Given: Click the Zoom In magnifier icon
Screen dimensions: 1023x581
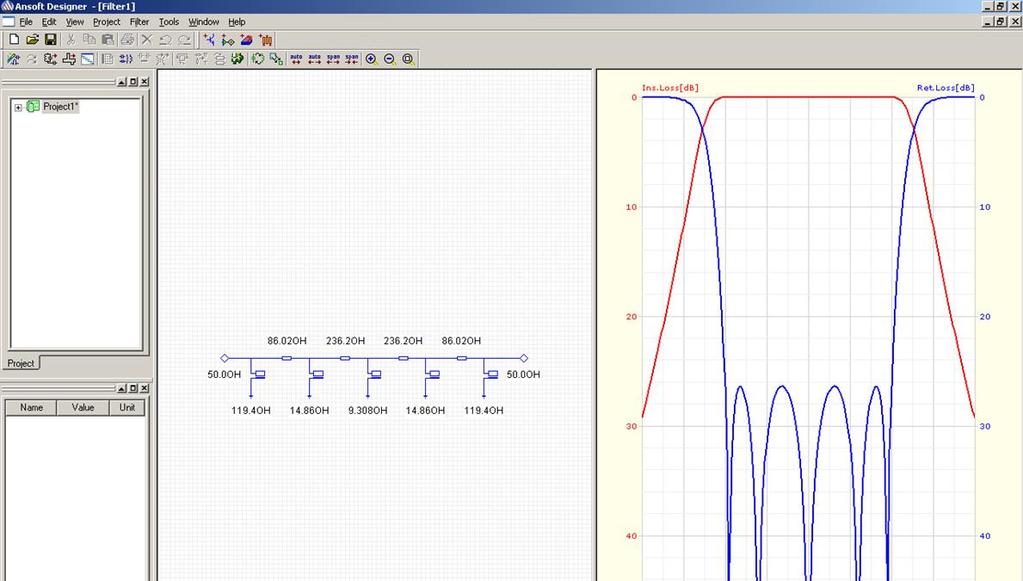Looking at the screenshot, I should pos(371,59).
